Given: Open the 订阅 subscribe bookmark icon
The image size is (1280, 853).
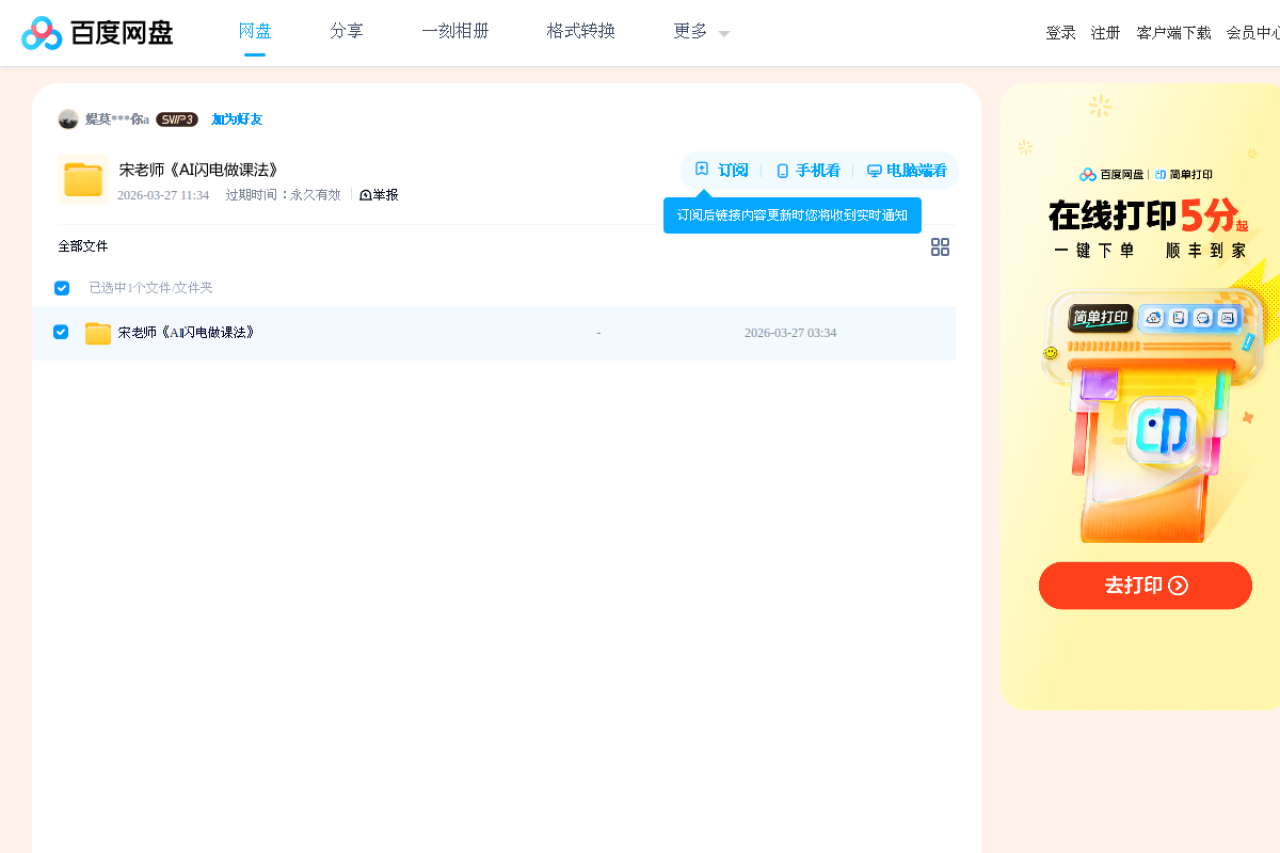Looking at the screenshot, I should pos(701,170).
